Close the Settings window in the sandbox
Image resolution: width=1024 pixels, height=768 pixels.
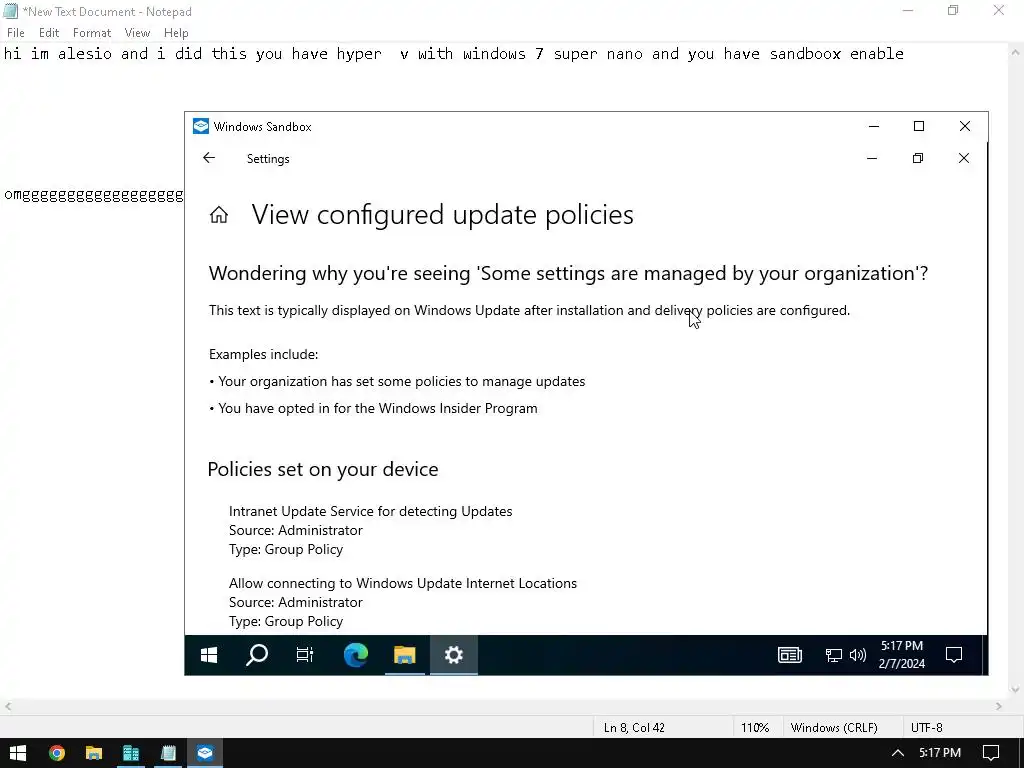[963, 158]
